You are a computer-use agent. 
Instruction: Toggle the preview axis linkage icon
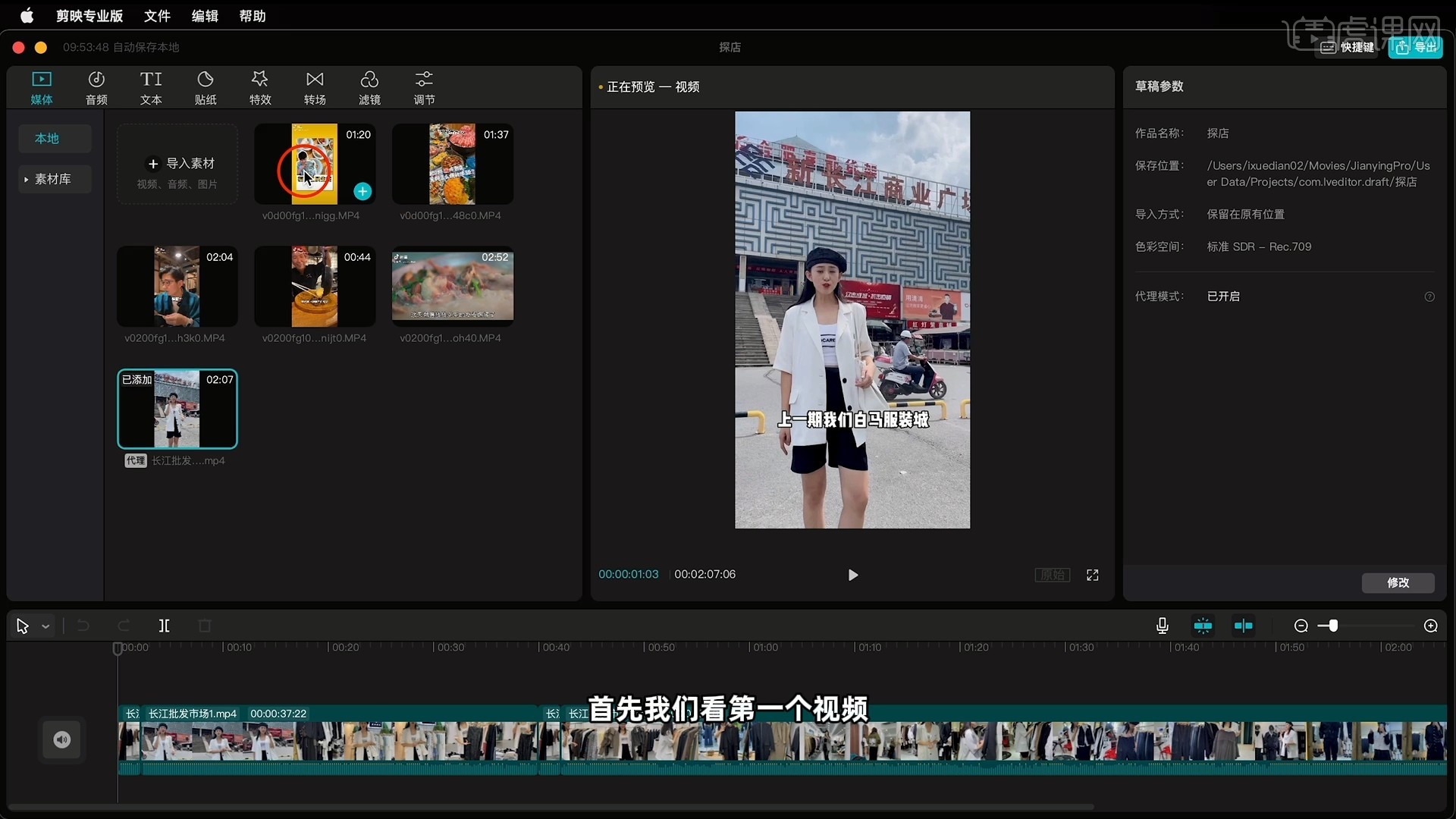(1244, 626)
